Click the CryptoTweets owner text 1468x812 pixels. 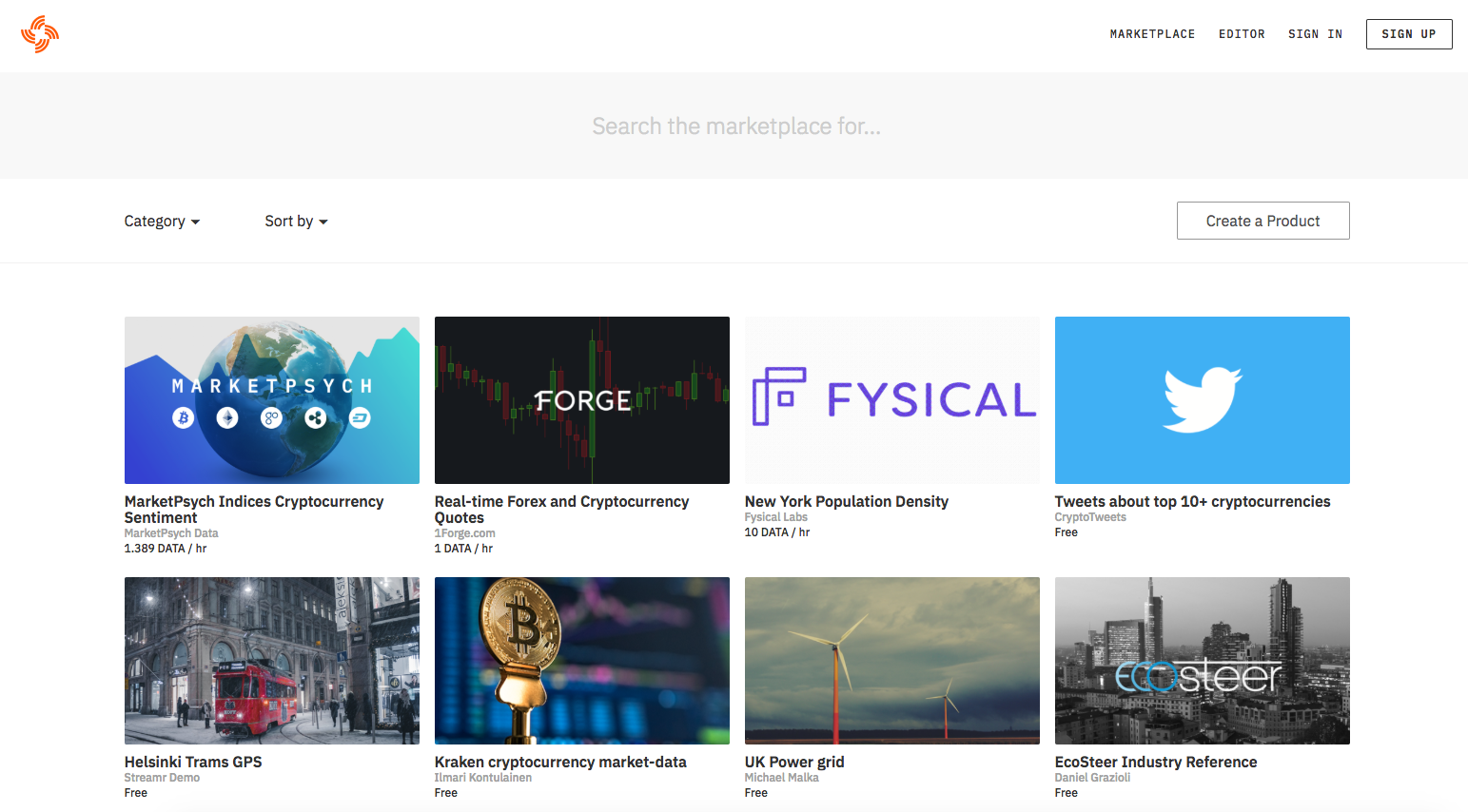click(x=1090, y=517)
